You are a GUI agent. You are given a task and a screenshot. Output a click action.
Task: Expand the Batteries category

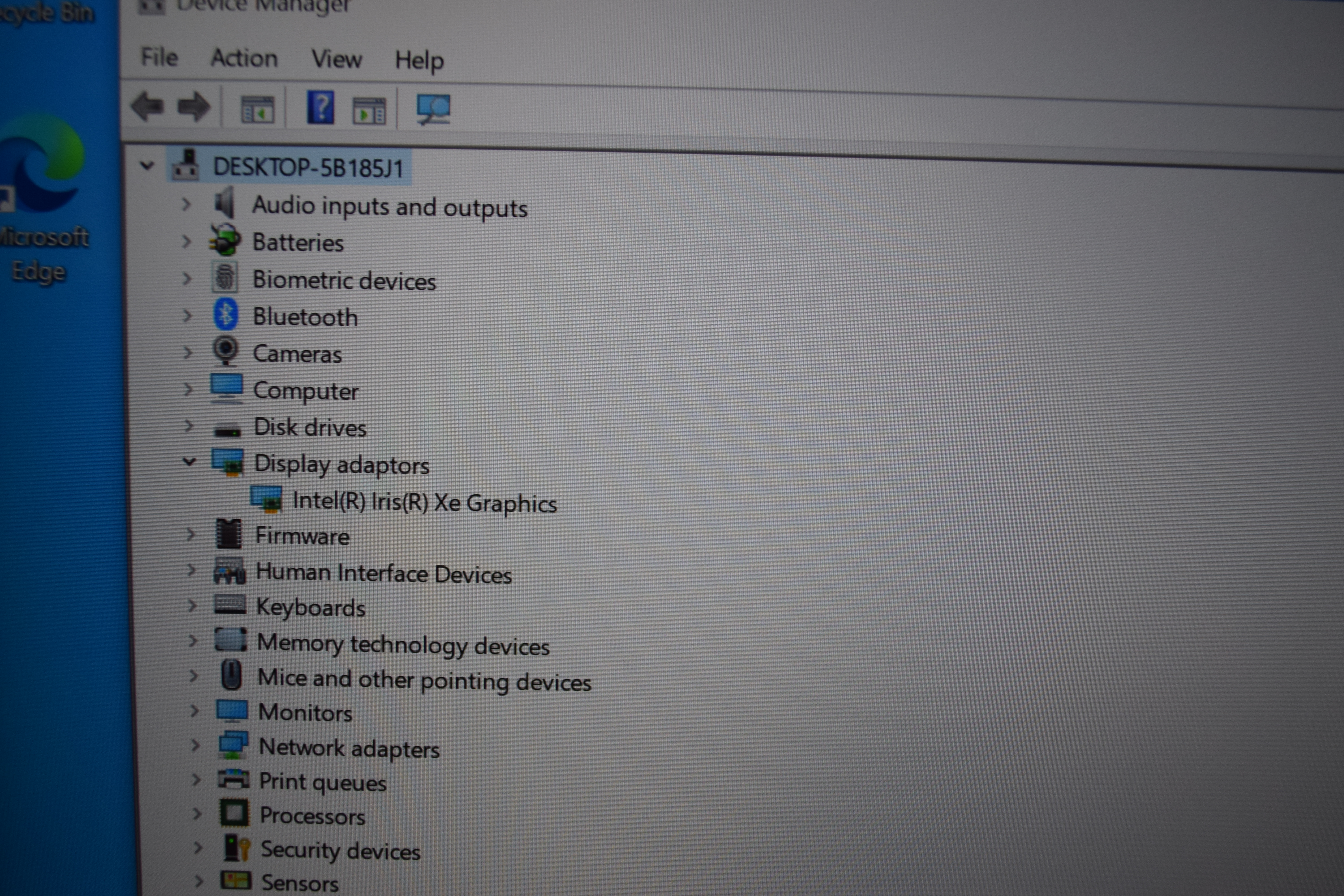[186, 241]
